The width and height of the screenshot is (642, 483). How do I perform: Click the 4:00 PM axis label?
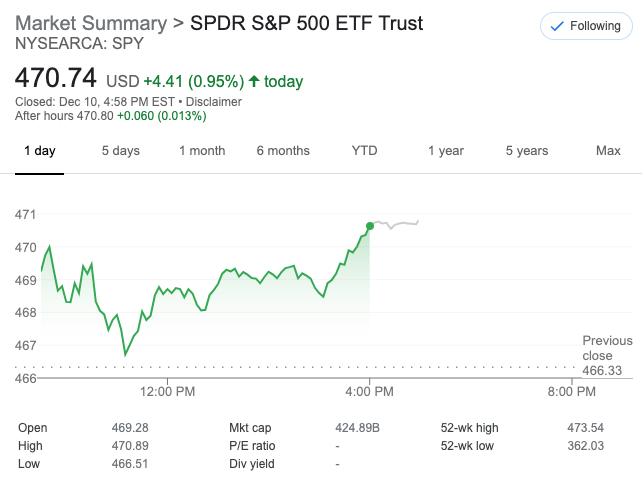(371, 391)
